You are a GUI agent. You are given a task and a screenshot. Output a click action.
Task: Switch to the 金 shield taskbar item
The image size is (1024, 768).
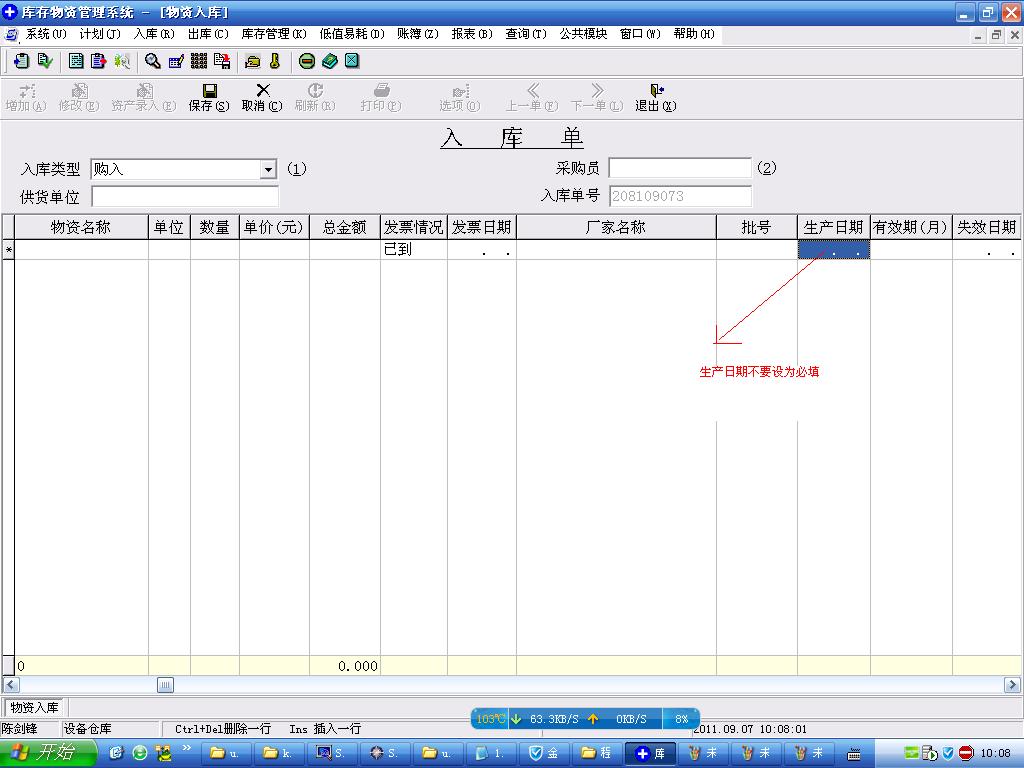click(543, 753)
